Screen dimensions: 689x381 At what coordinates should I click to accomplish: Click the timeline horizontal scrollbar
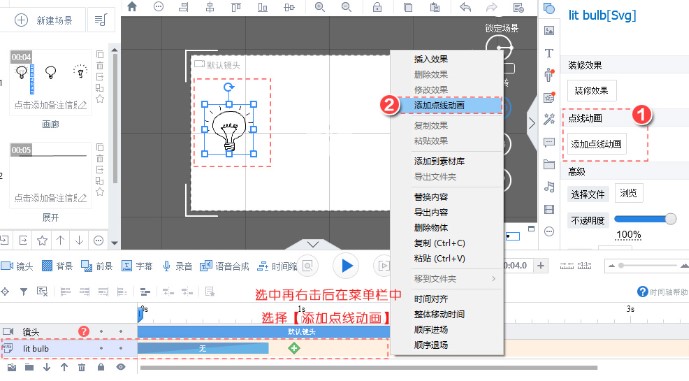click(368, 368)
